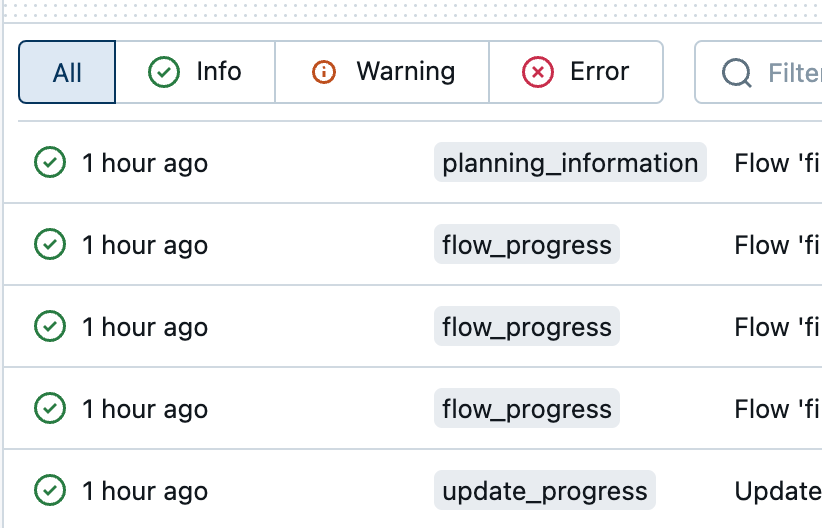The width and height of the screenshot is (822, 528).
Task: Click the magnifier icon in filter field
Action: (x=737, y=73)
